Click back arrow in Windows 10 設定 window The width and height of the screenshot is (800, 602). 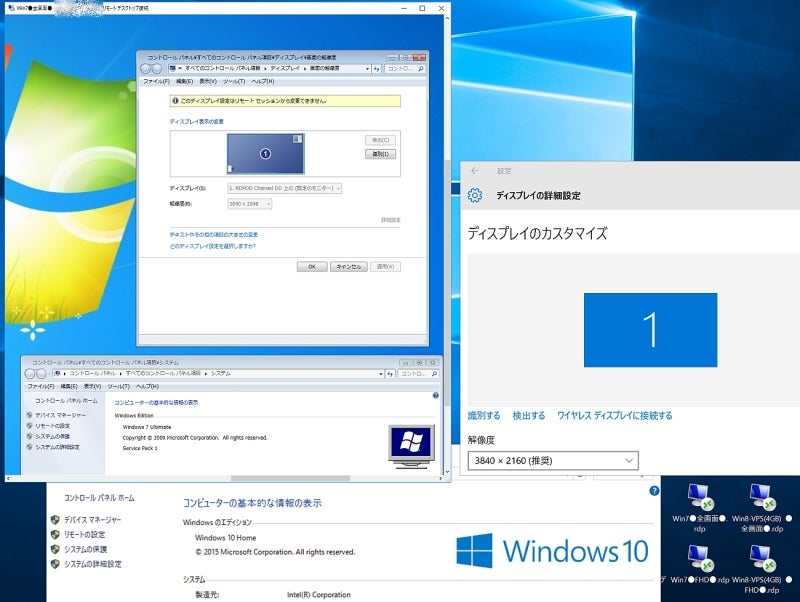click(475, 171)
